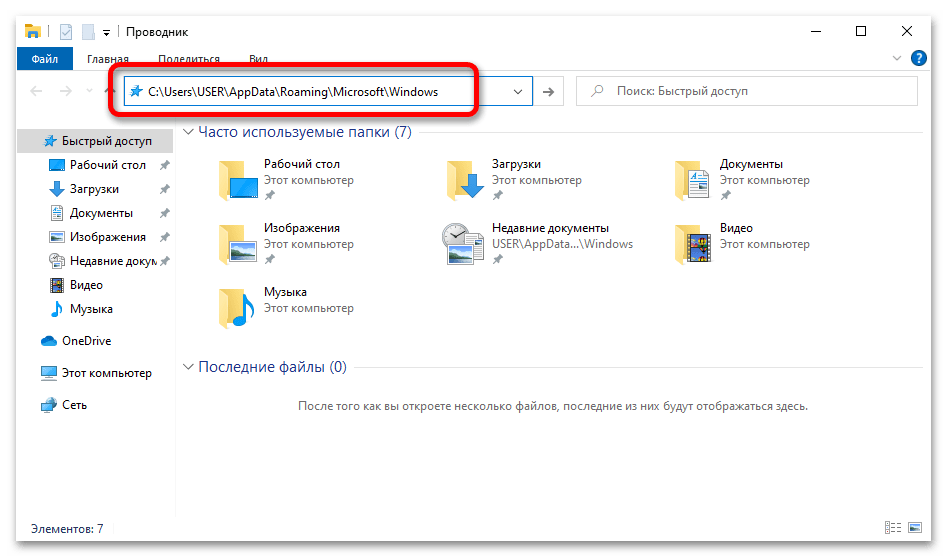Image resolution: width=947 pixels, height=557 pixels.
Task: Click the Элементов: 7 status text
Action: [67, 529]
